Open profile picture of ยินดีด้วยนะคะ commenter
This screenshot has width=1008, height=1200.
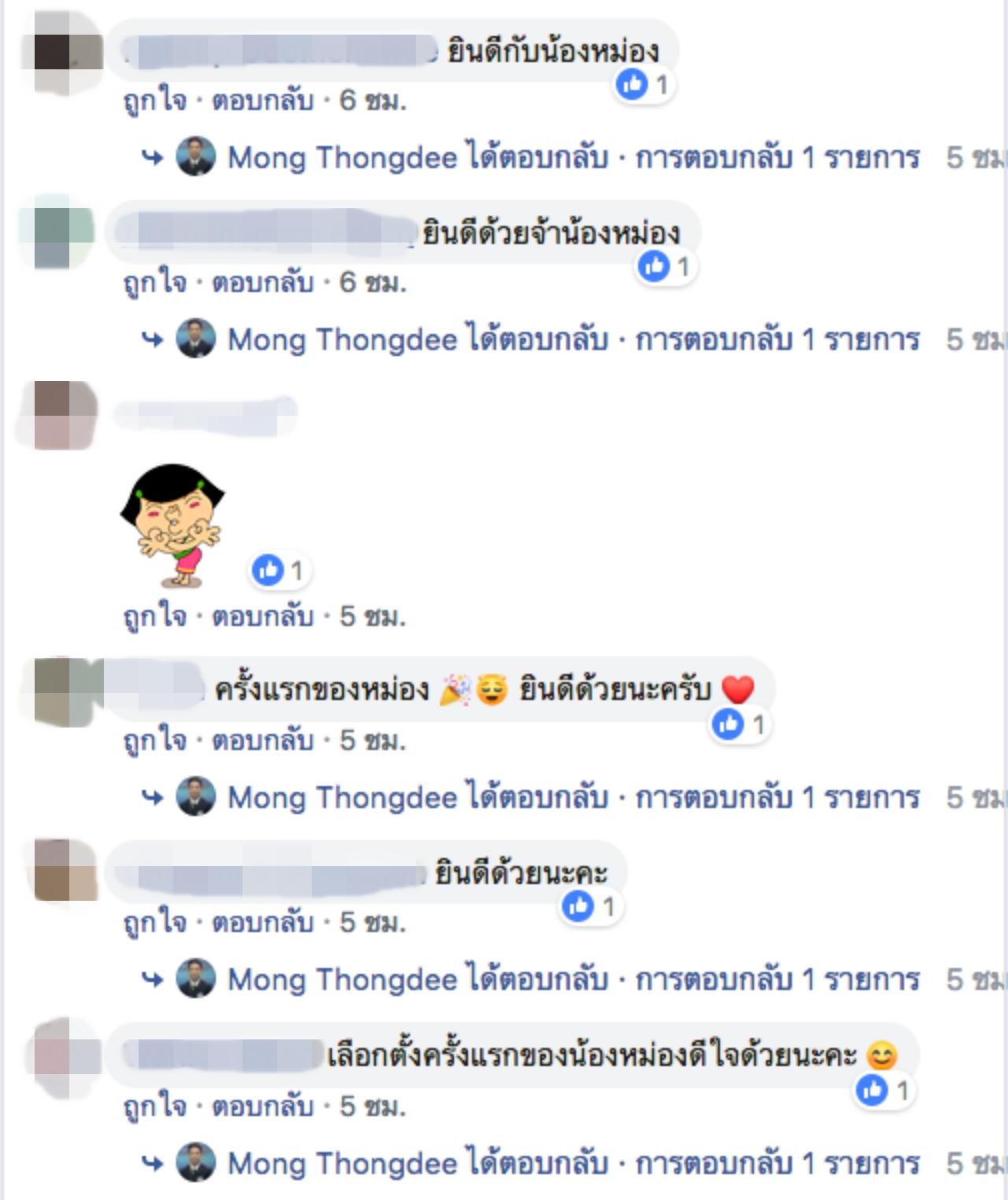(x=66, y=870)
